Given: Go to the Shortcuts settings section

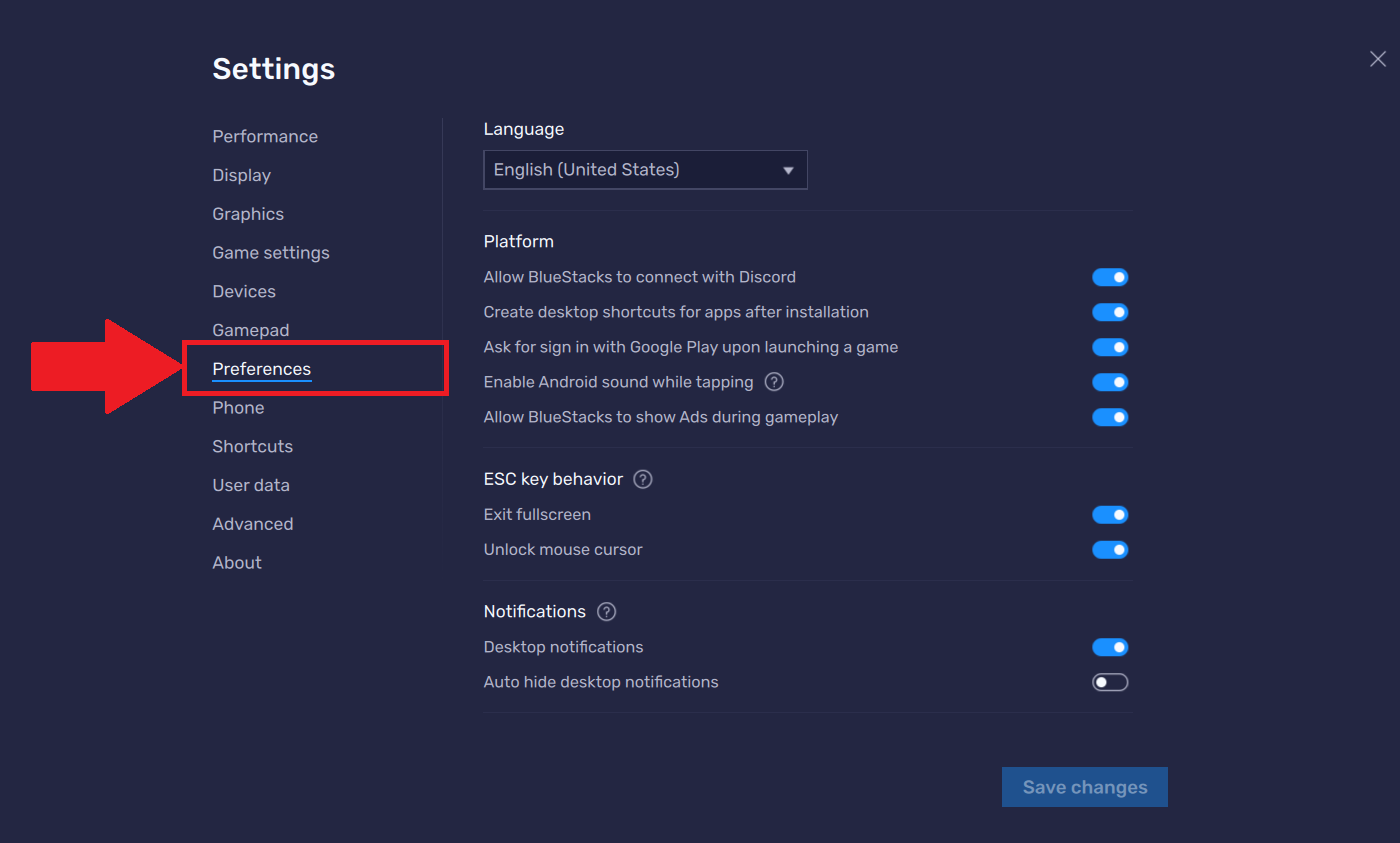Looking at the screenshot, I should click(x=253, y=447).
